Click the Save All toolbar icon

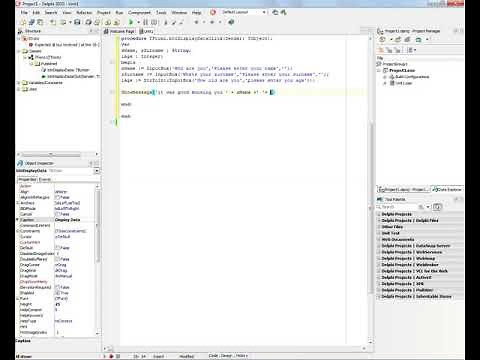(x=88, y=22)
